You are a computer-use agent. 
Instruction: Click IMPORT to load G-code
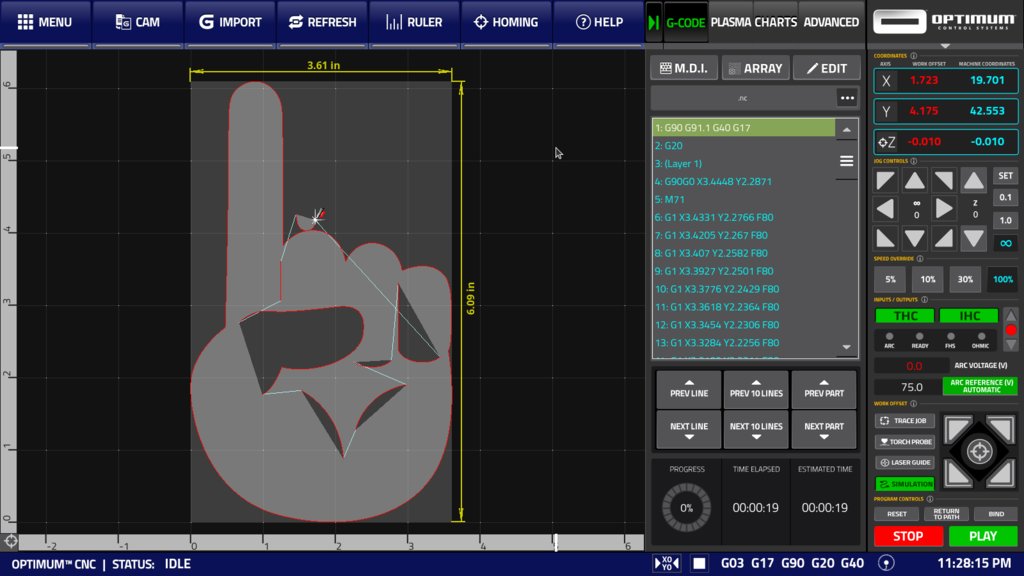coord(230,22)
